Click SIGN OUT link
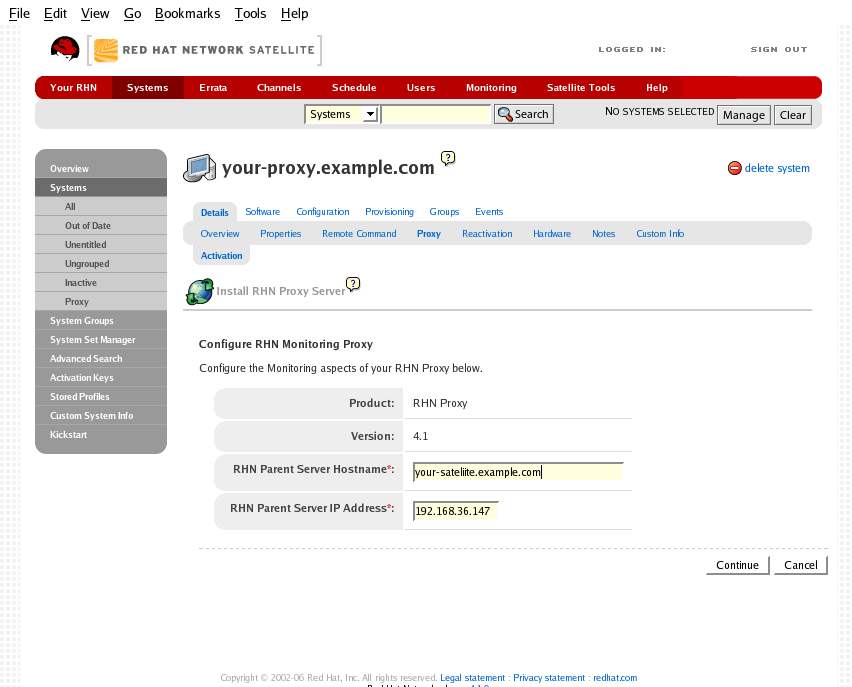Viewport: 852px width, 687px height. [x=779, y=49]
